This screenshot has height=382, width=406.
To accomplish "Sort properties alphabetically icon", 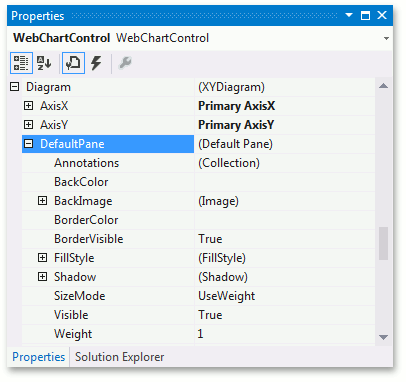I will point(44,63).
